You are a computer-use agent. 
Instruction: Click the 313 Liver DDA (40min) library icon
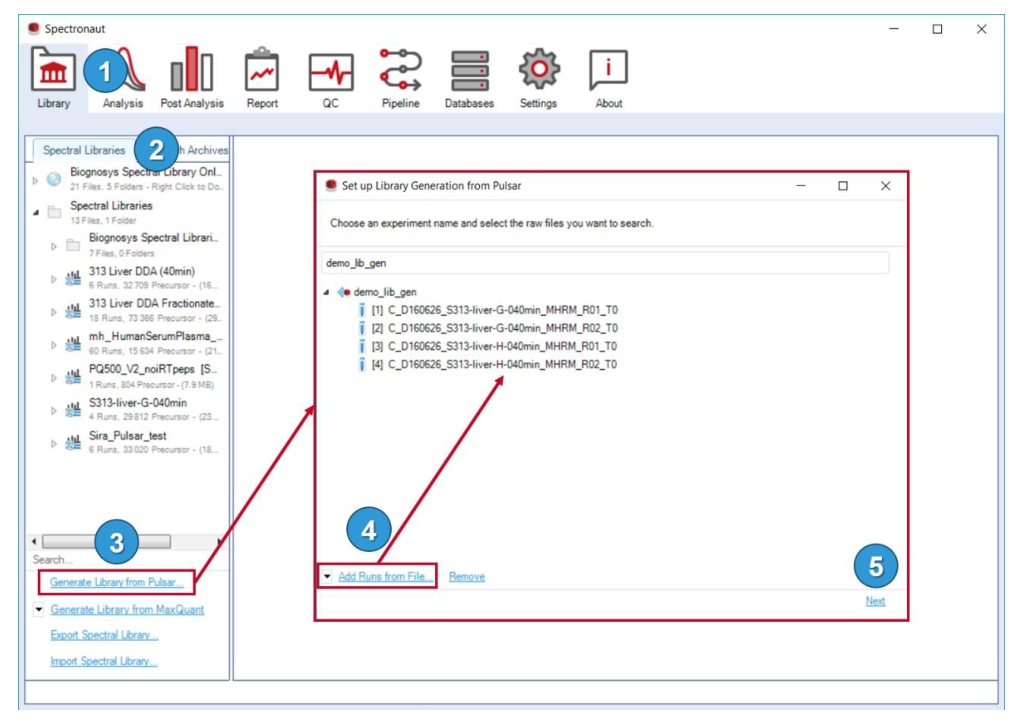pos(73,279)
